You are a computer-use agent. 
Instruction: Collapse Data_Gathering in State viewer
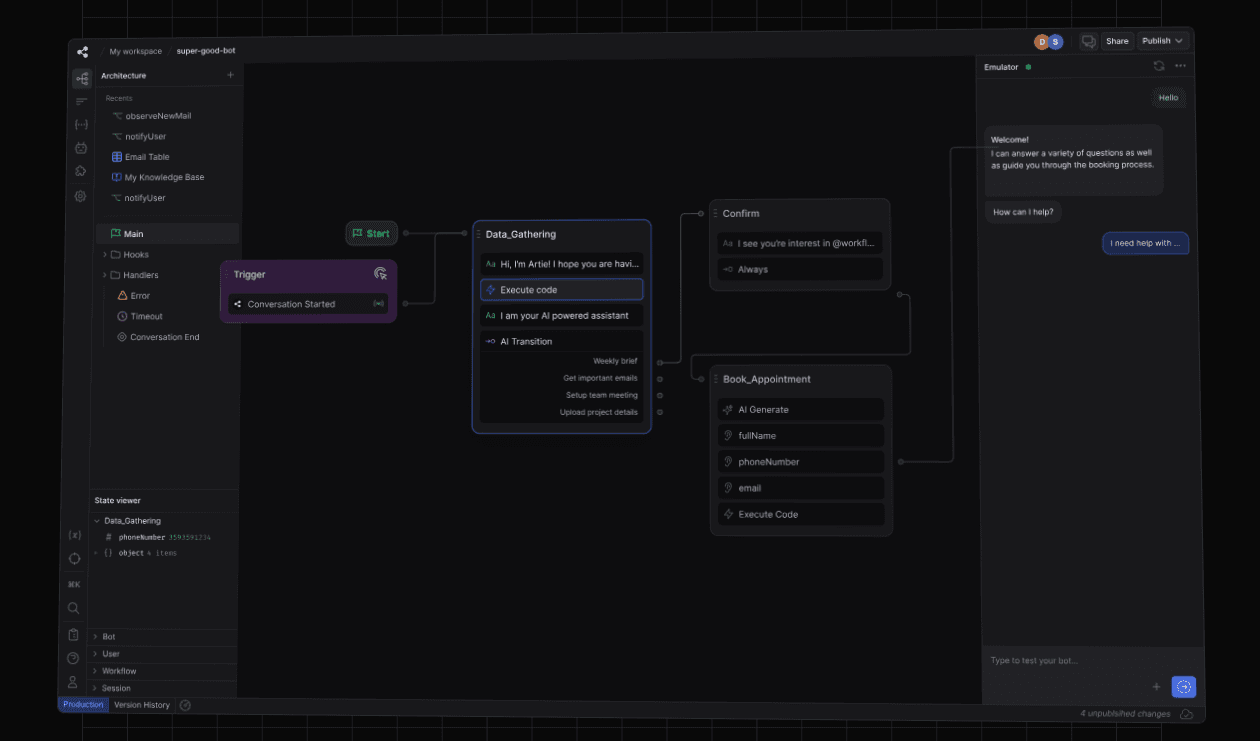coord(97,521)
